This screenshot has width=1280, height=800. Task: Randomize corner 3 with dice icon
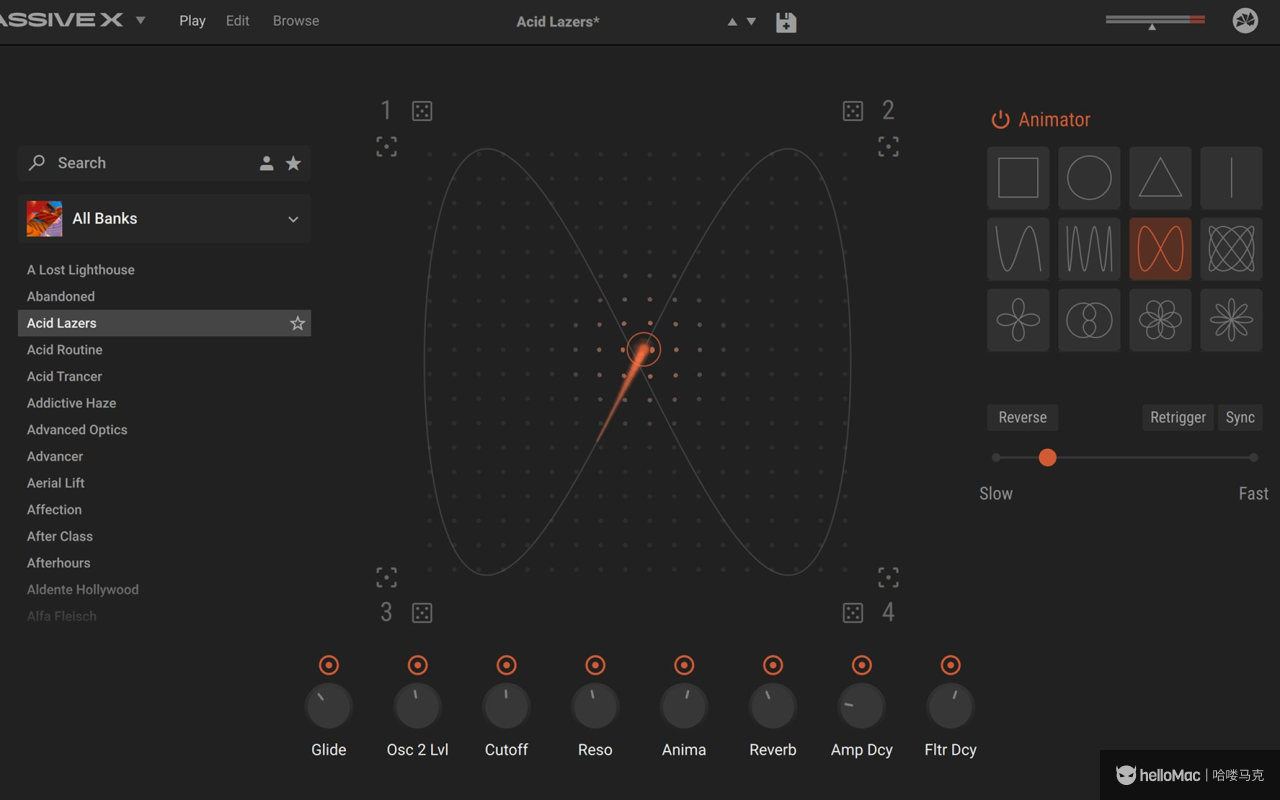[x=422, y=613]
